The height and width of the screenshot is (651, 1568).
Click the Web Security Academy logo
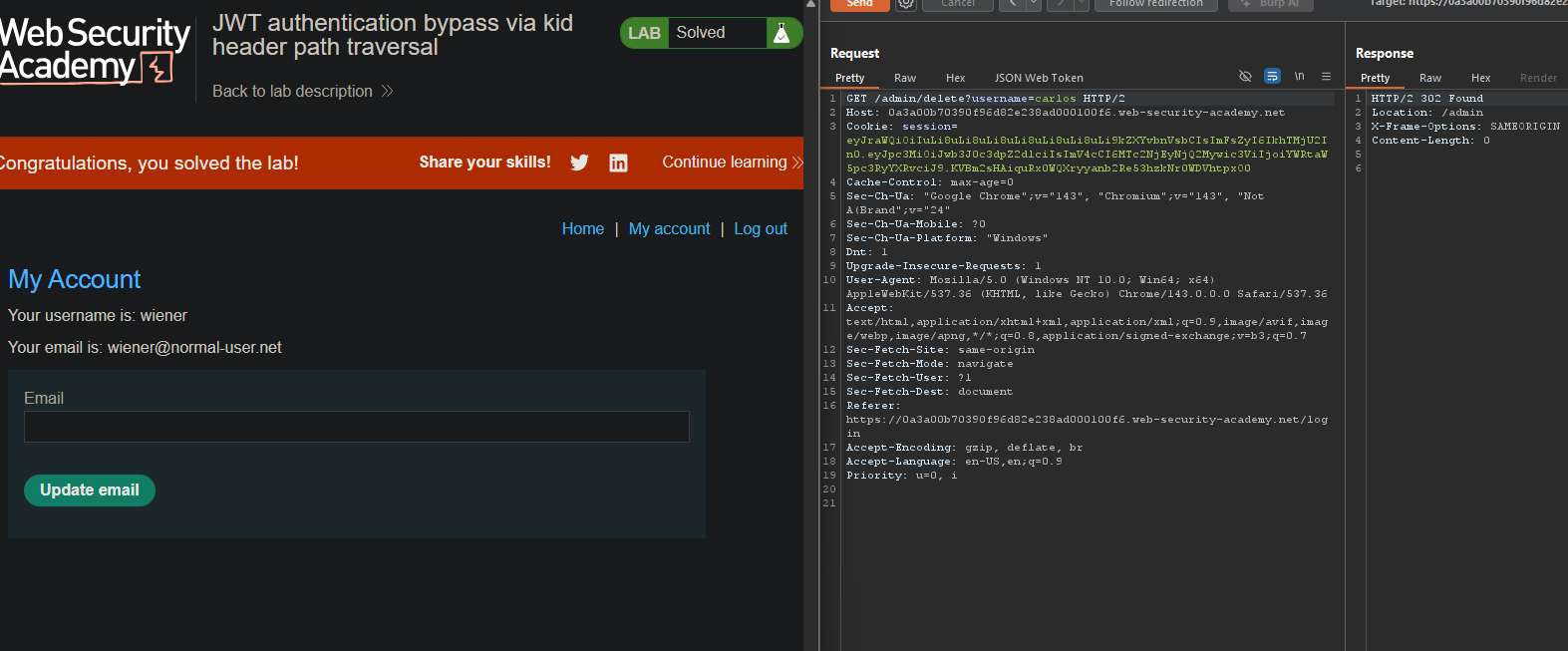(x=94, y=50)
